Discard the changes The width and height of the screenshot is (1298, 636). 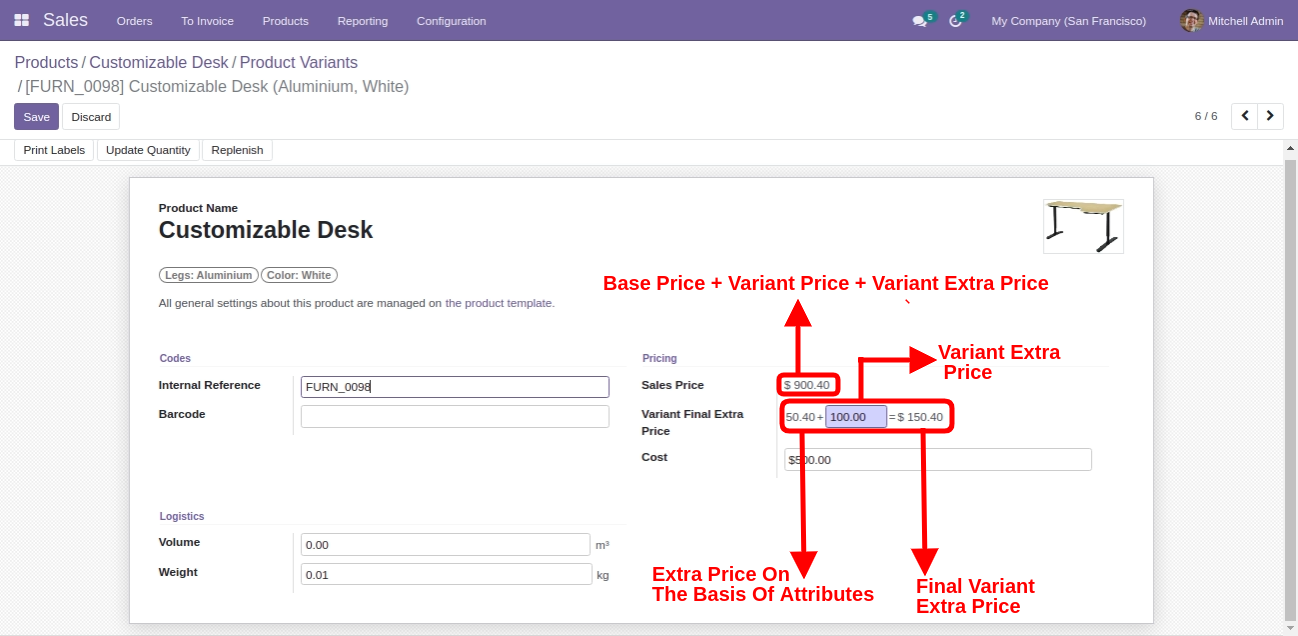click(x=91, y=117)
